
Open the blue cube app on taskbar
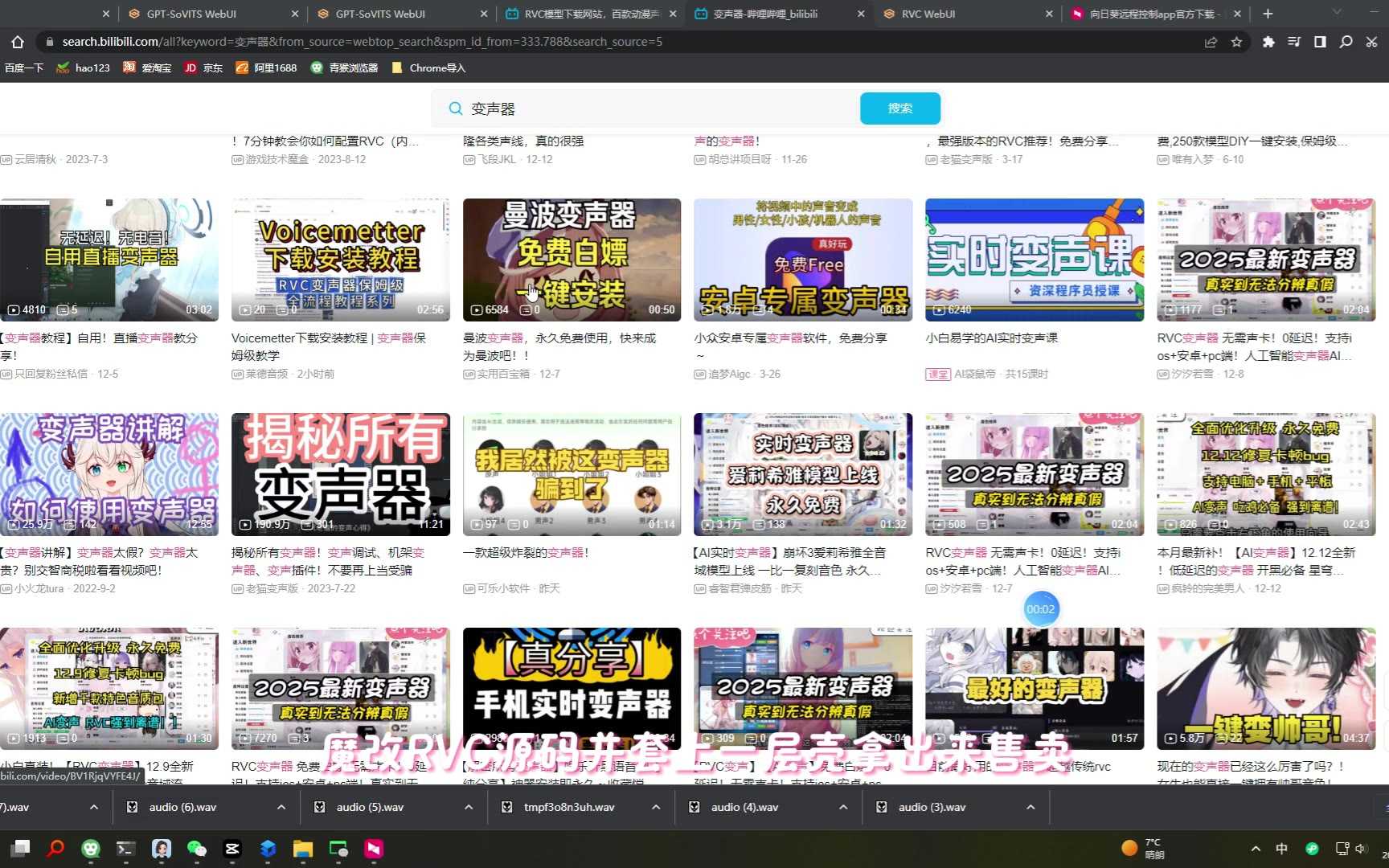point(268,848)
